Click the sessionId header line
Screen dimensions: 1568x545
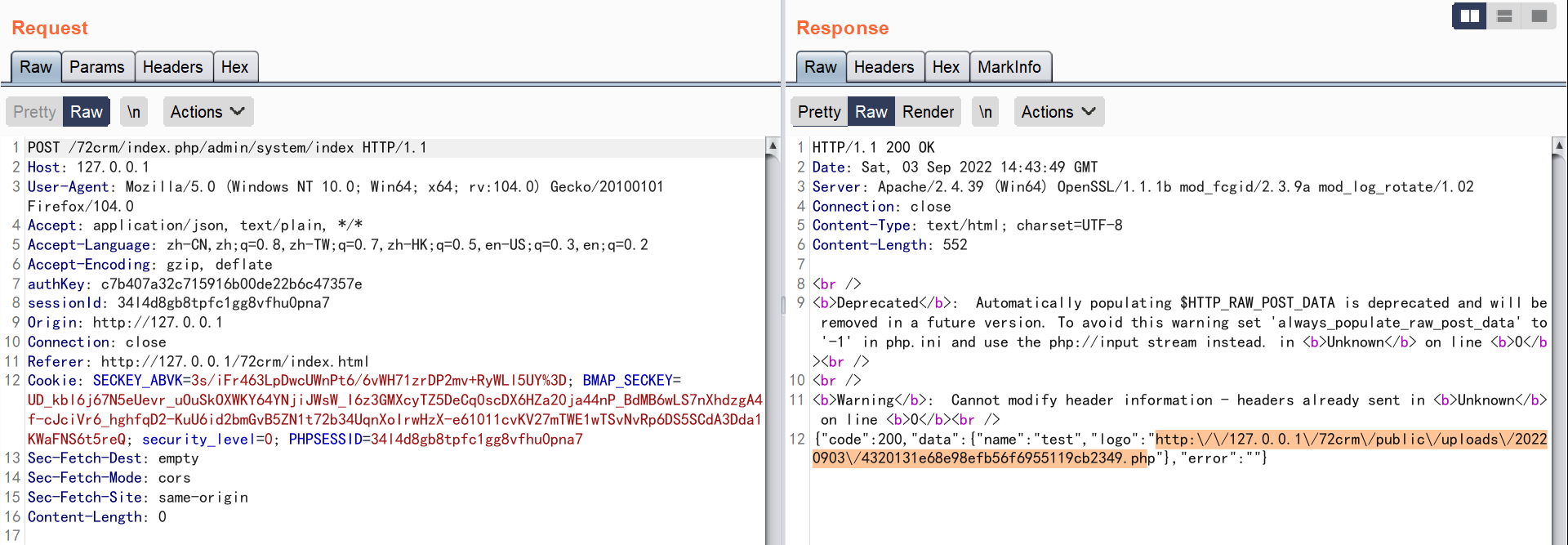pyautogui.click(x=179, y=303)
